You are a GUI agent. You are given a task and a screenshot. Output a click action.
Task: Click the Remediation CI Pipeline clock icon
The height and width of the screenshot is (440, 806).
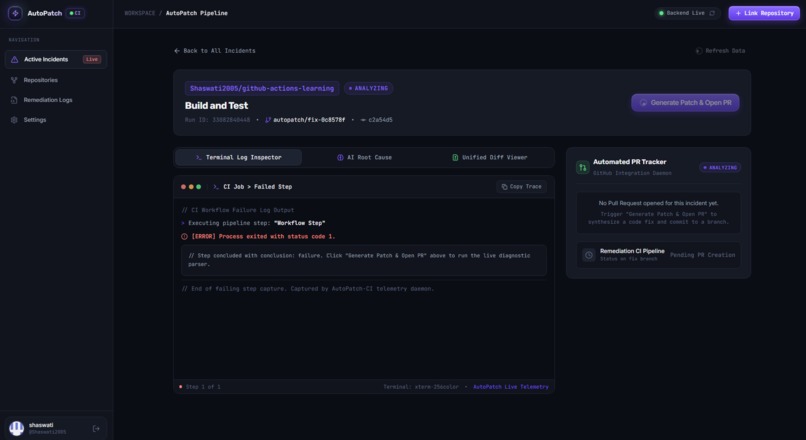pyautogui.click(x=589, y=255)
